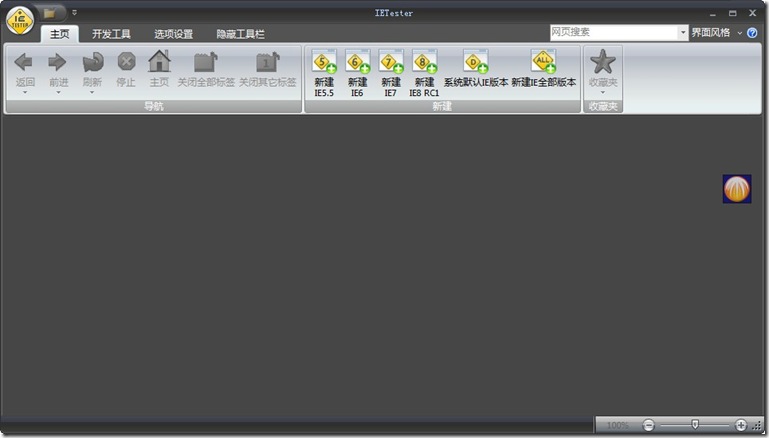Image resolution: width=769 pixels, height=438 pixels.
Task: Click in the 网页搜索 search field
Action: 614,32
